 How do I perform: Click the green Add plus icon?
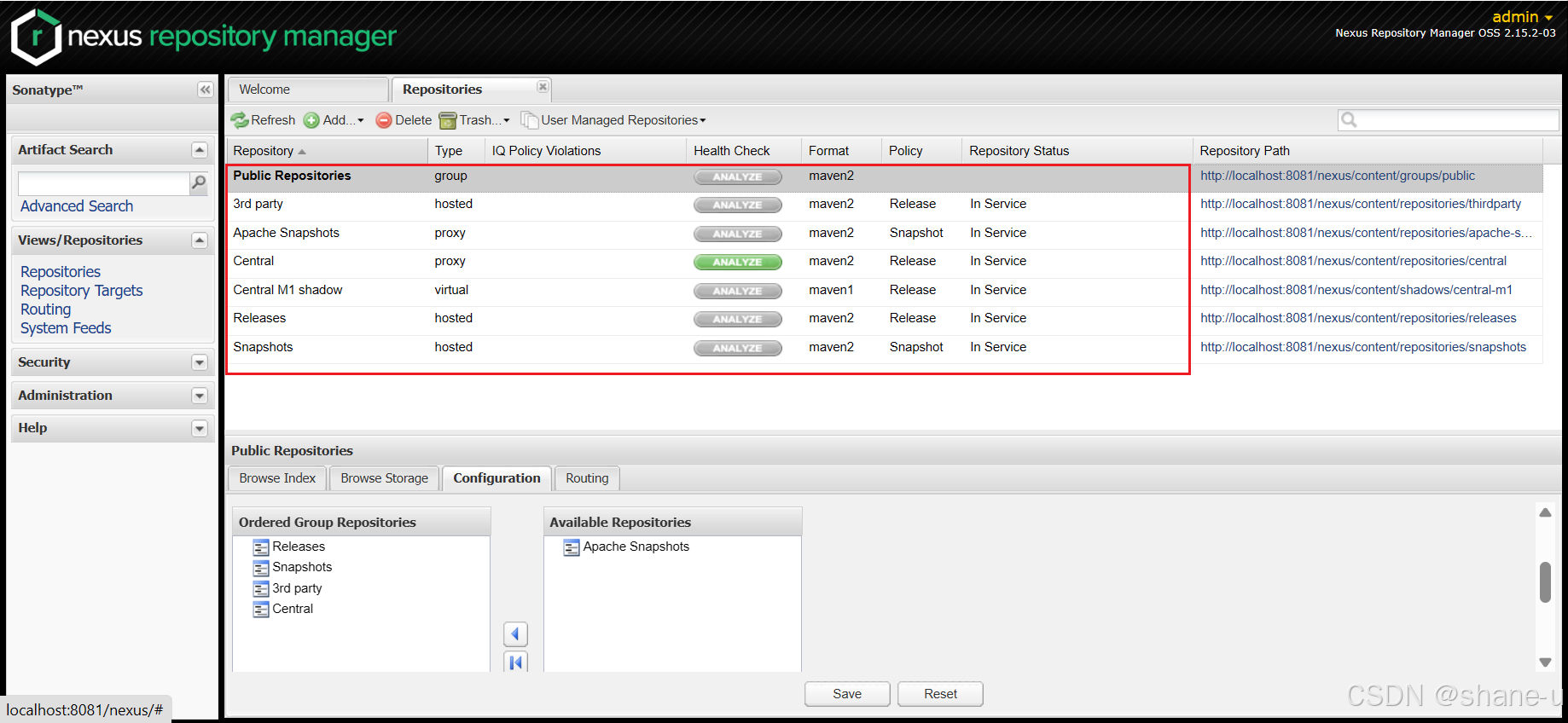(x=311, y=120)
